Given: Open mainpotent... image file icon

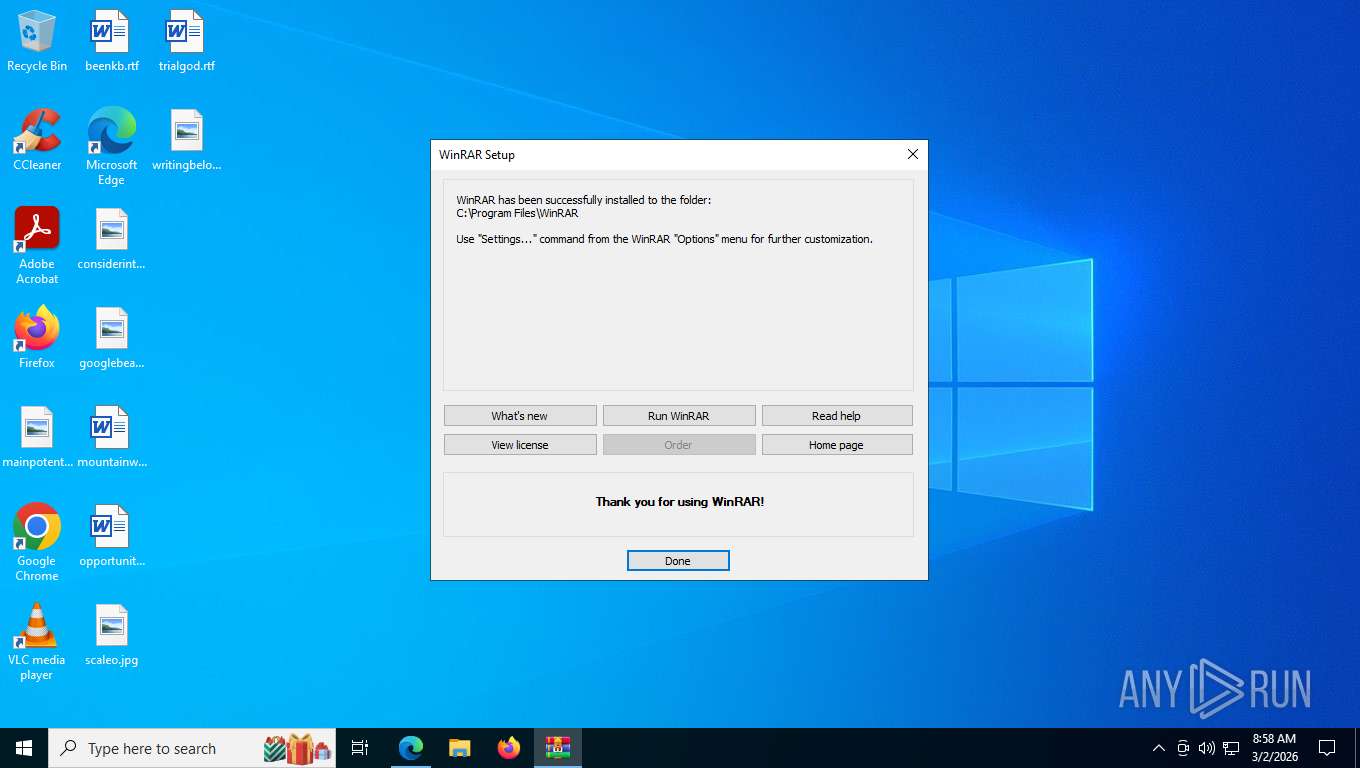Looking at the screenshot, I should point(37,437).
